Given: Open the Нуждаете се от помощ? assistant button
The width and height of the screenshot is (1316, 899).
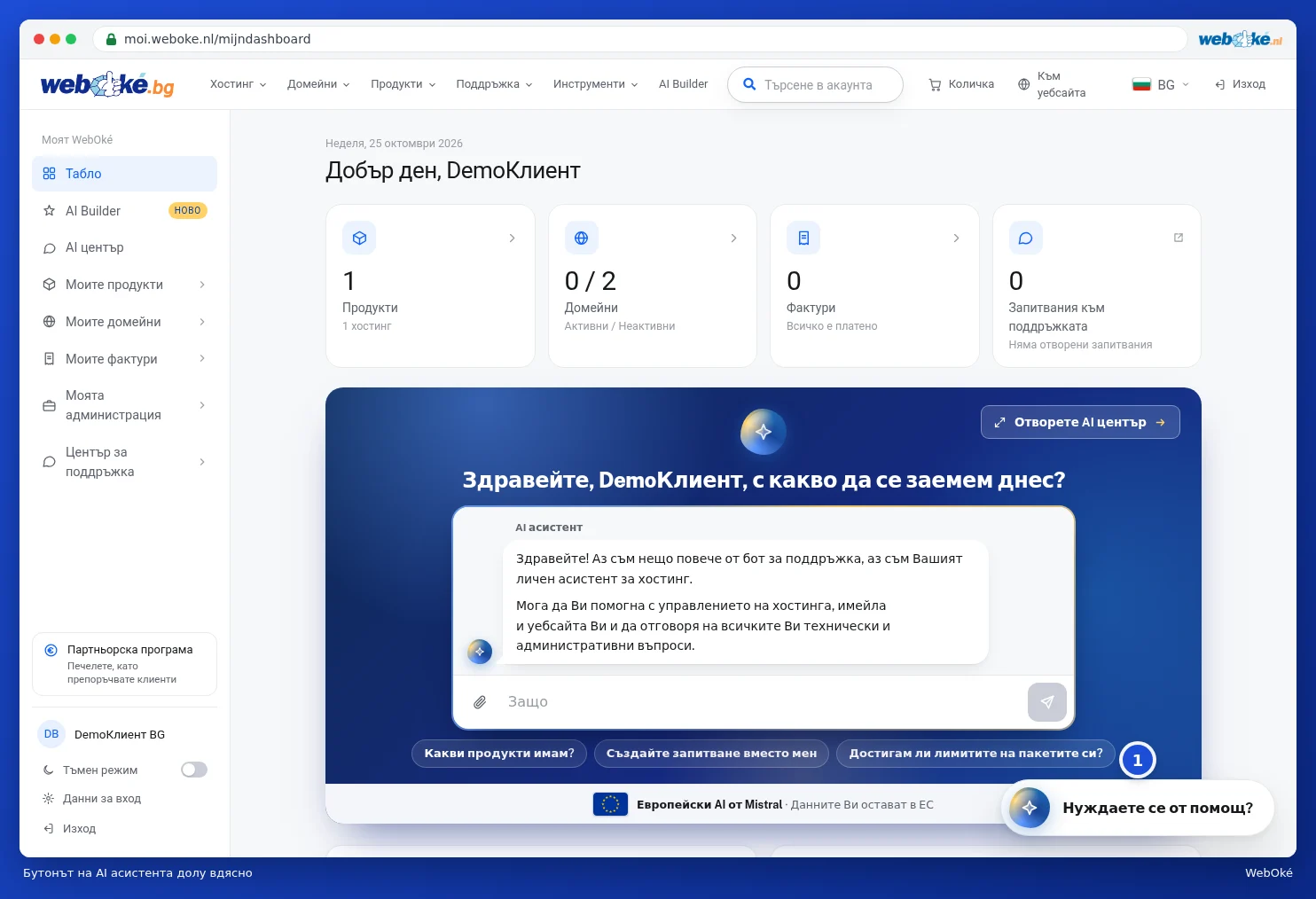Looking at the screenshot, I should pos(1138,808).
